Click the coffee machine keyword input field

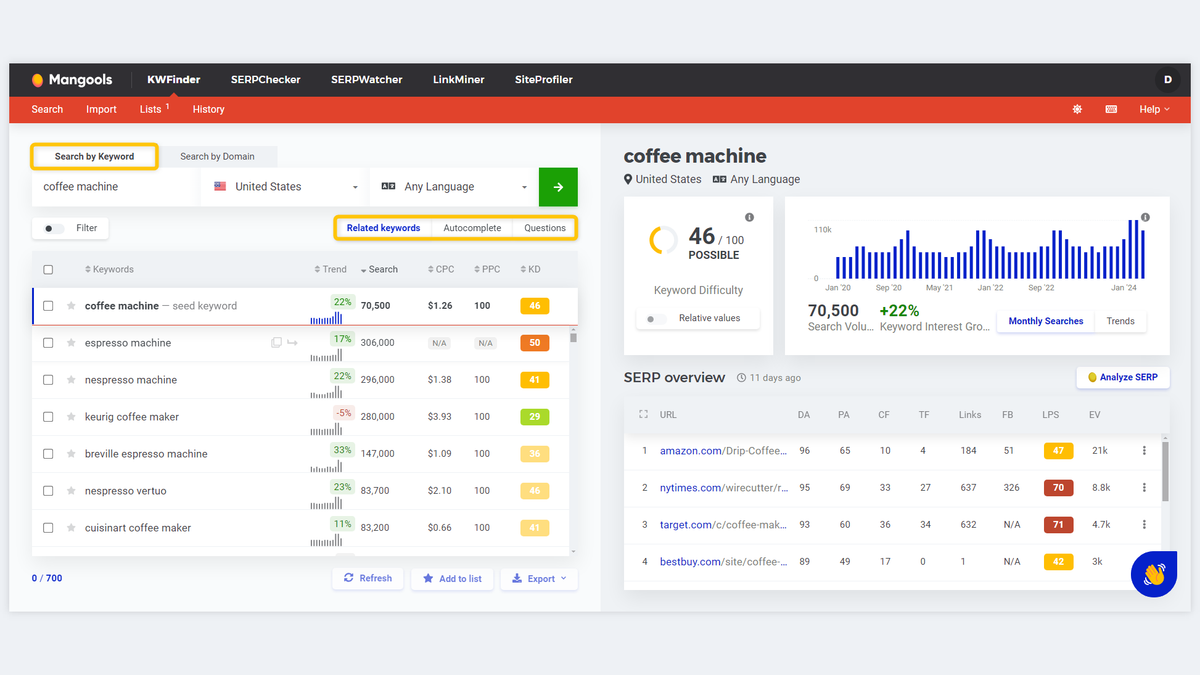[x=115, y=187]
